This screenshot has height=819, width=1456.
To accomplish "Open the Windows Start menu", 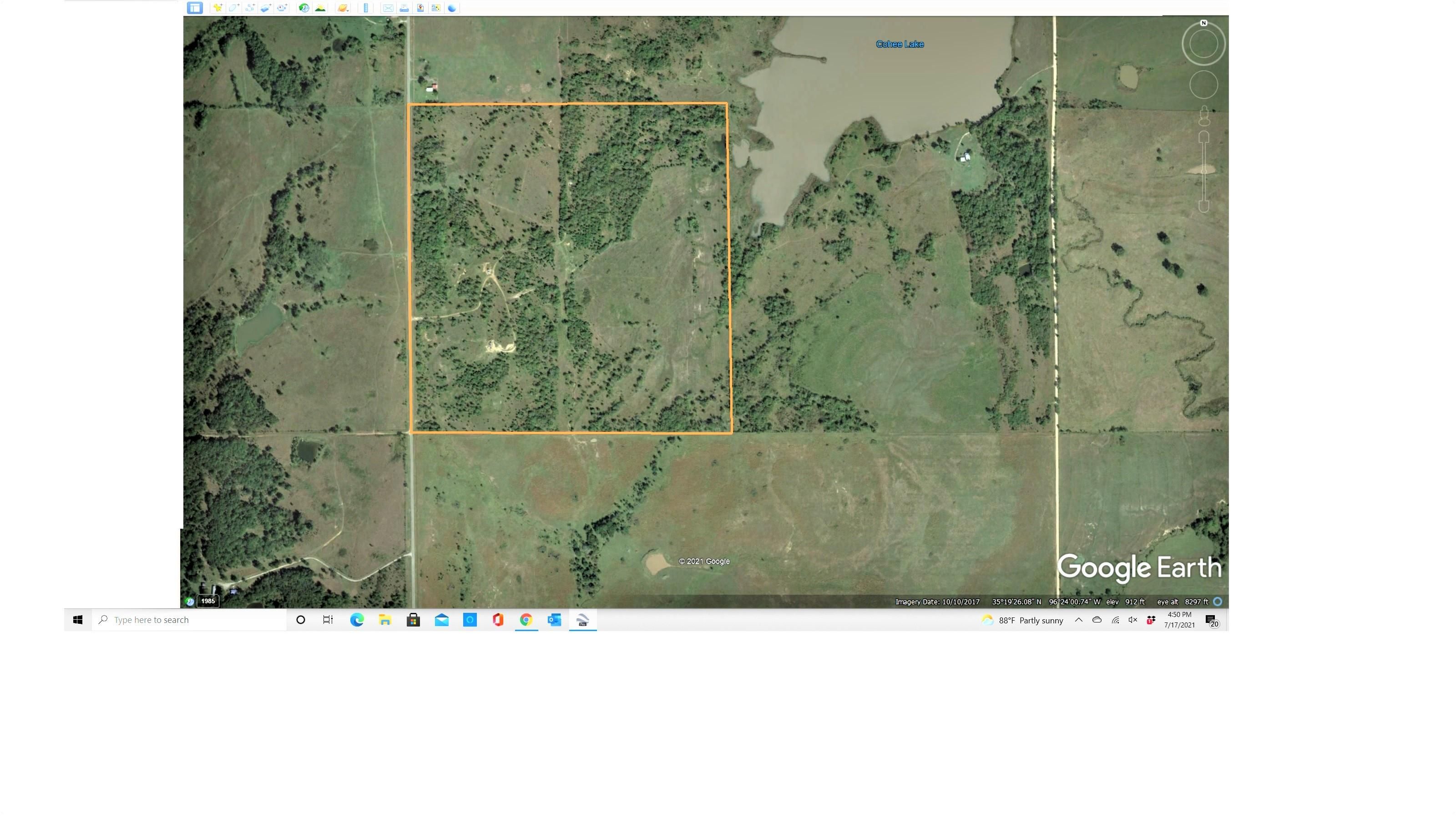I will tap(78, 619).
